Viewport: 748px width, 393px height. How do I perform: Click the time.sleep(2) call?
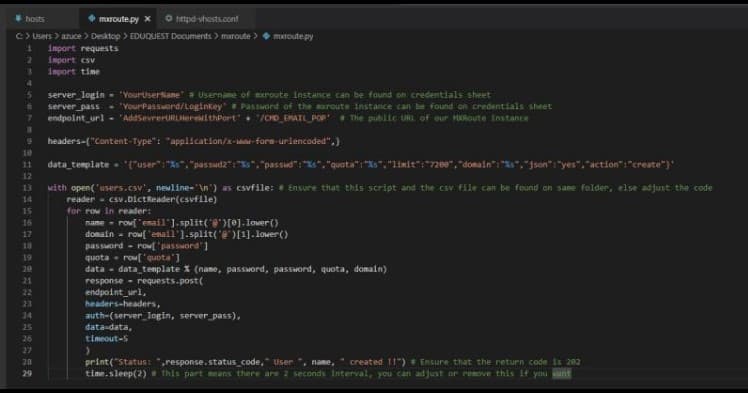tap(116, 373)
